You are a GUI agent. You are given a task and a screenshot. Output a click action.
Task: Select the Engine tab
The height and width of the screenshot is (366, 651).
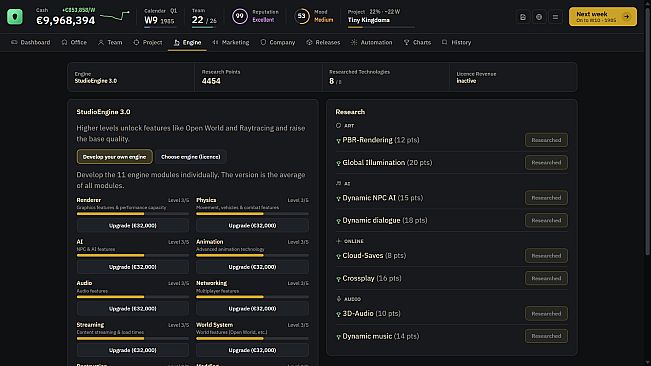187,42
